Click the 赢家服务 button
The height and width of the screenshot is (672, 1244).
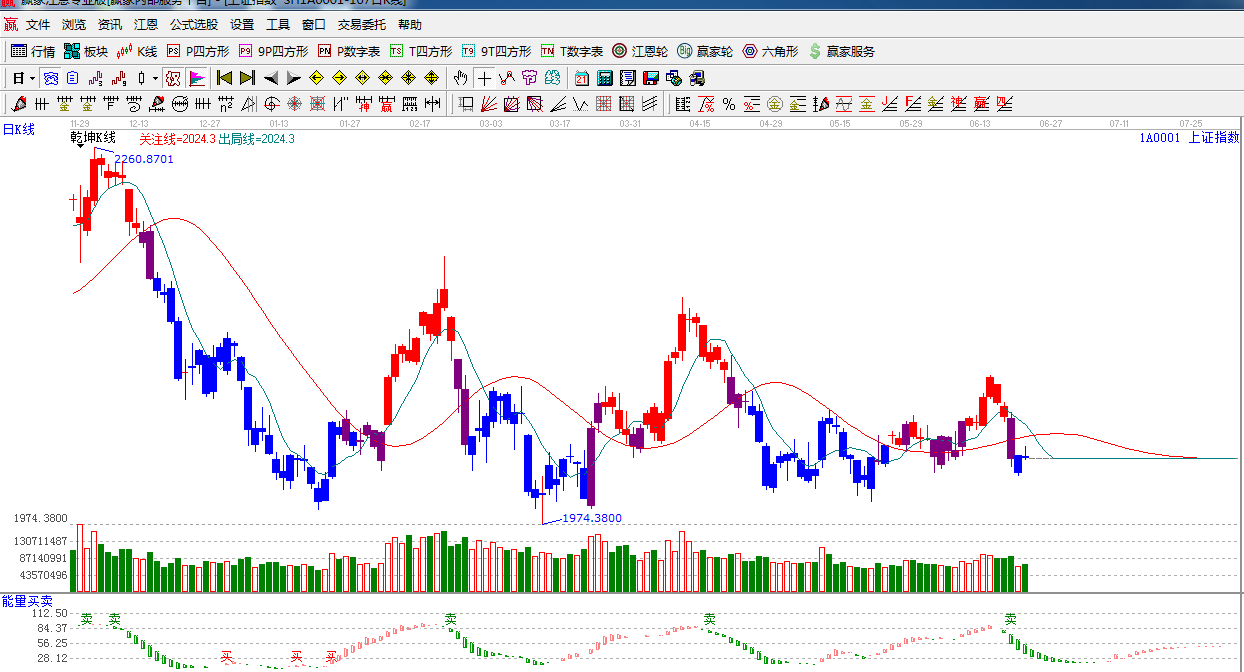[841, 51]
